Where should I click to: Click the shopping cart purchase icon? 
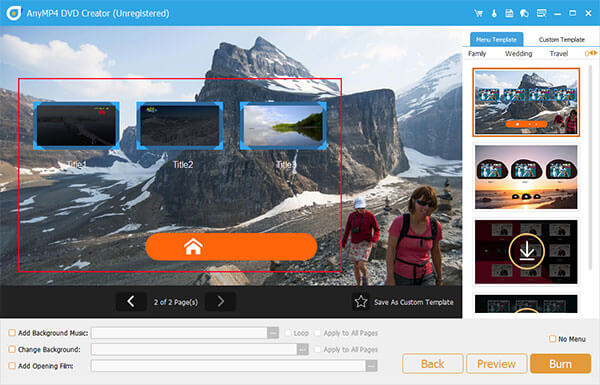point(478,13)
